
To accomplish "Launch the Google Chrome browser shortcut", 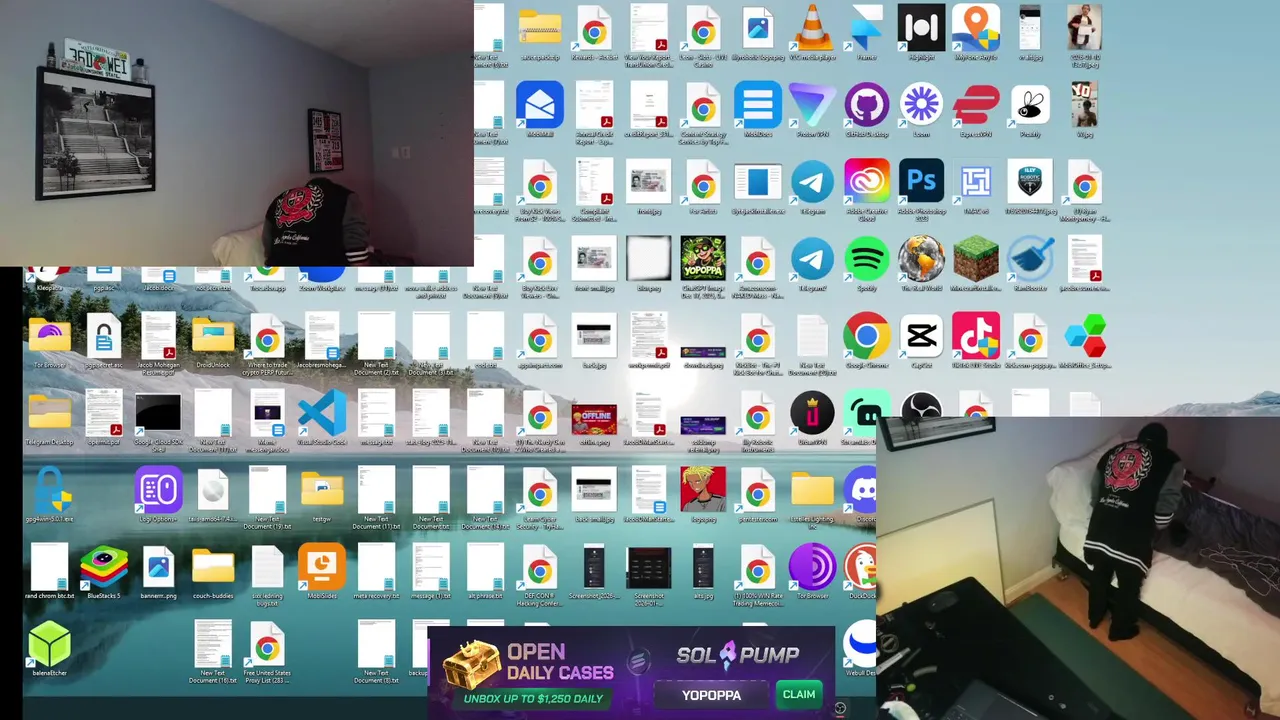I will click(866, 336).
